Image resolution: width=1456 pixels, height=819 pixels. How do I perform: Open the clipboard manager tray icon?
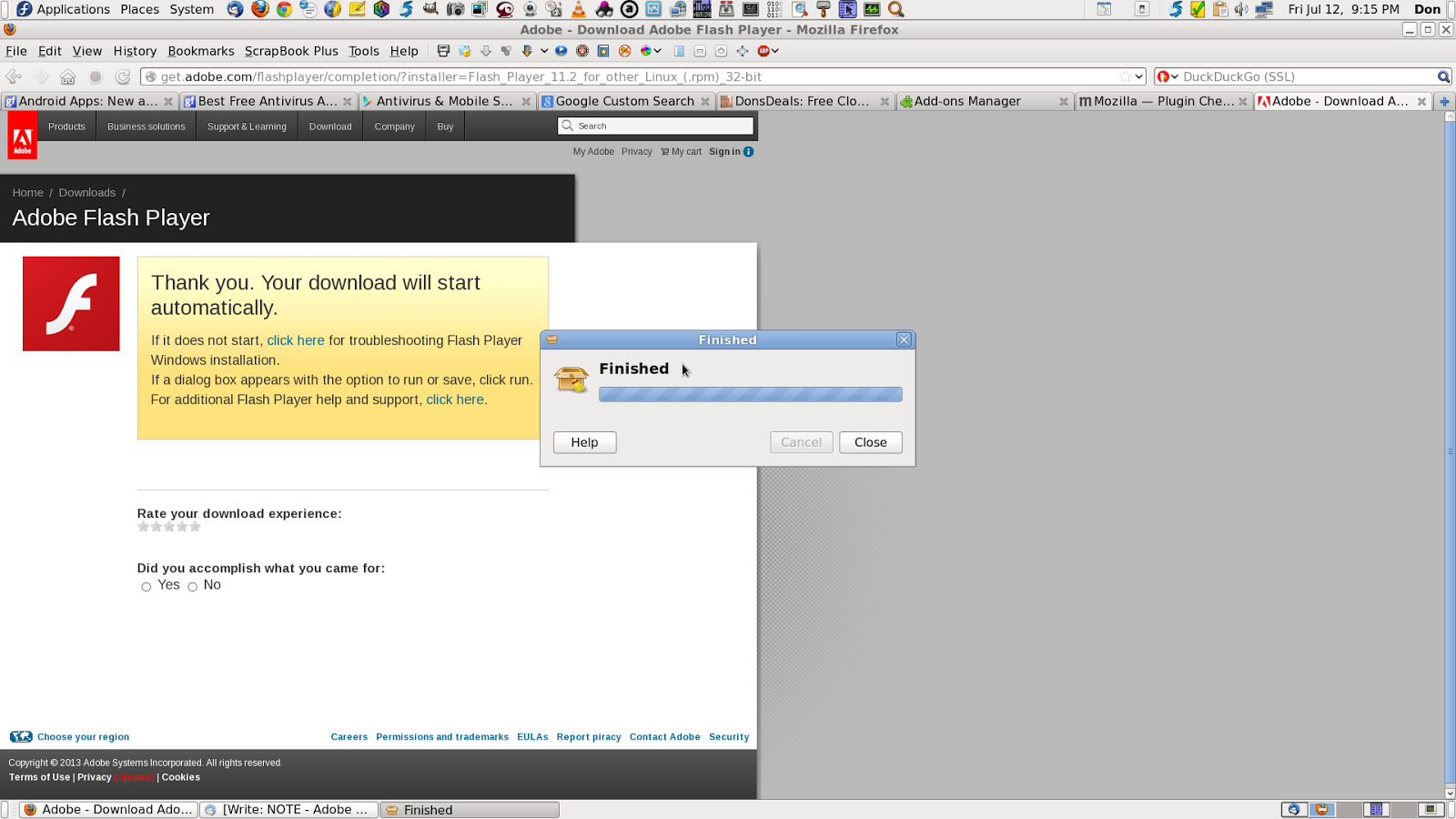point(1219,9)
